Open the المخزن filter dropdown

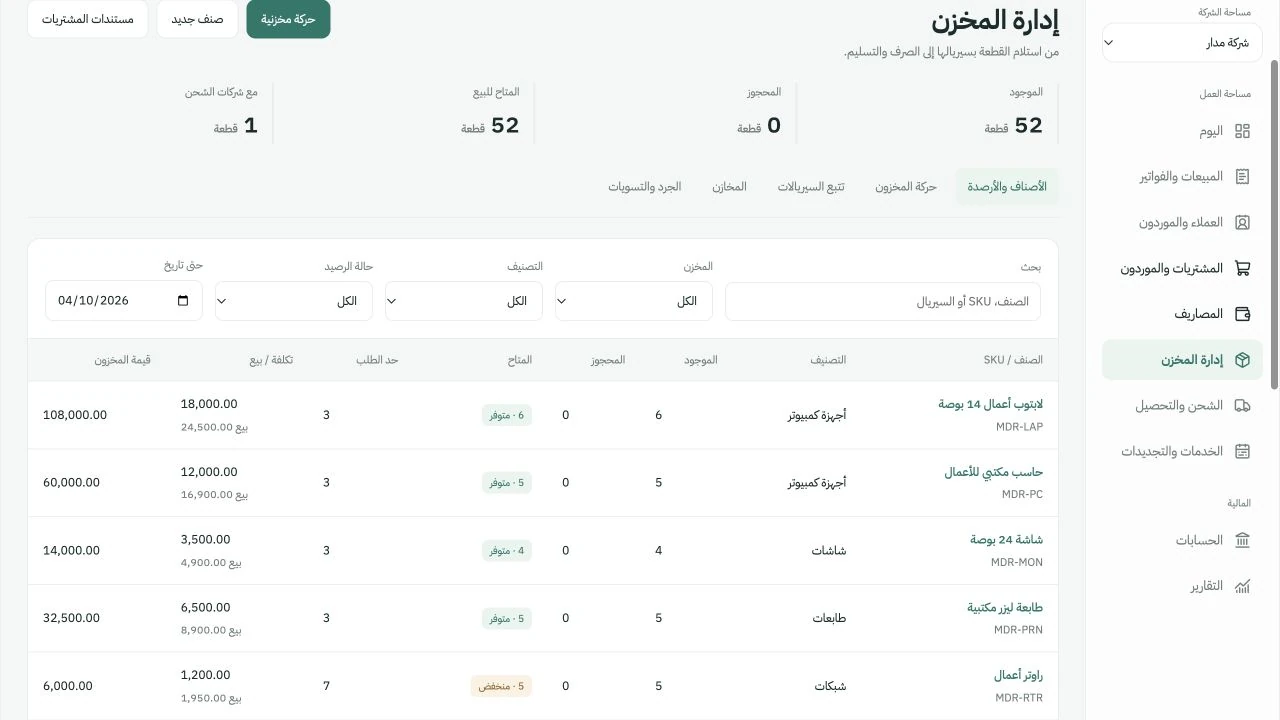[x=634, y=301]
